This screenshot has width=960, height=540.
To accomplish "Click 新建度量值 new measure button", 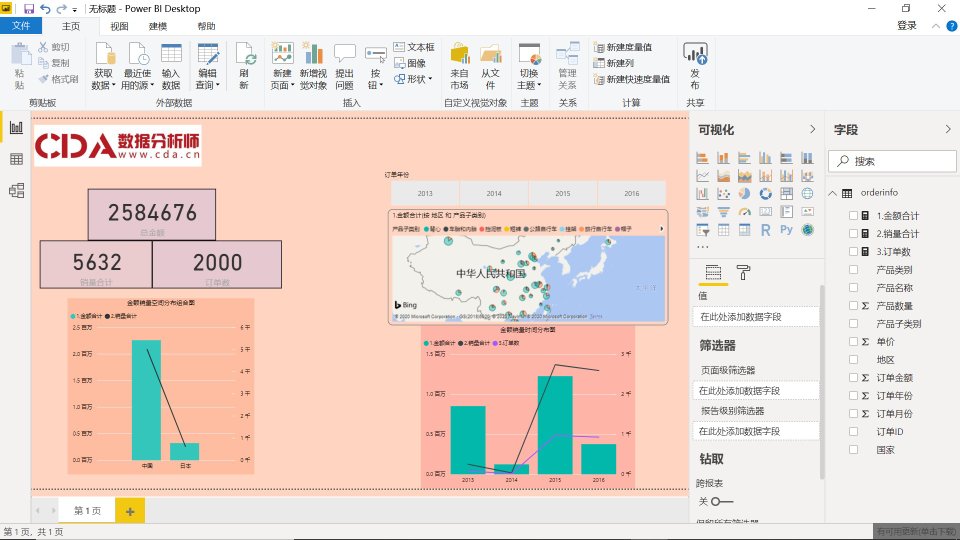I will pyautogui.click(x=622, y=47).
